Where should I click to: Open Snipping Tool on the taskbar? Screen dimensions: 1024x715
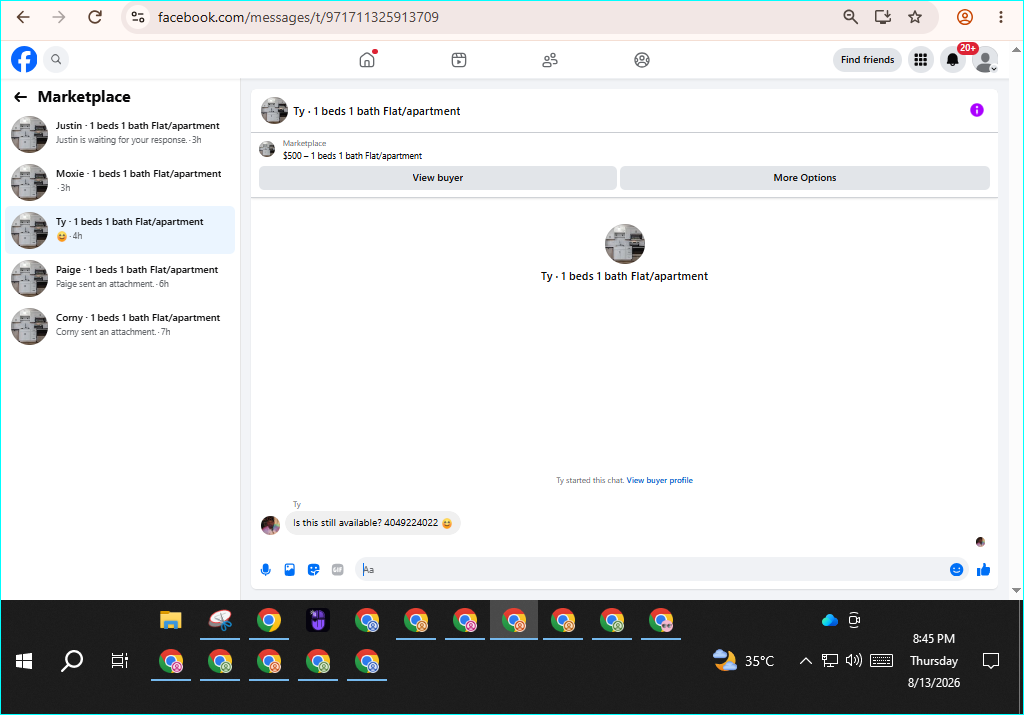tap(220, 620)
